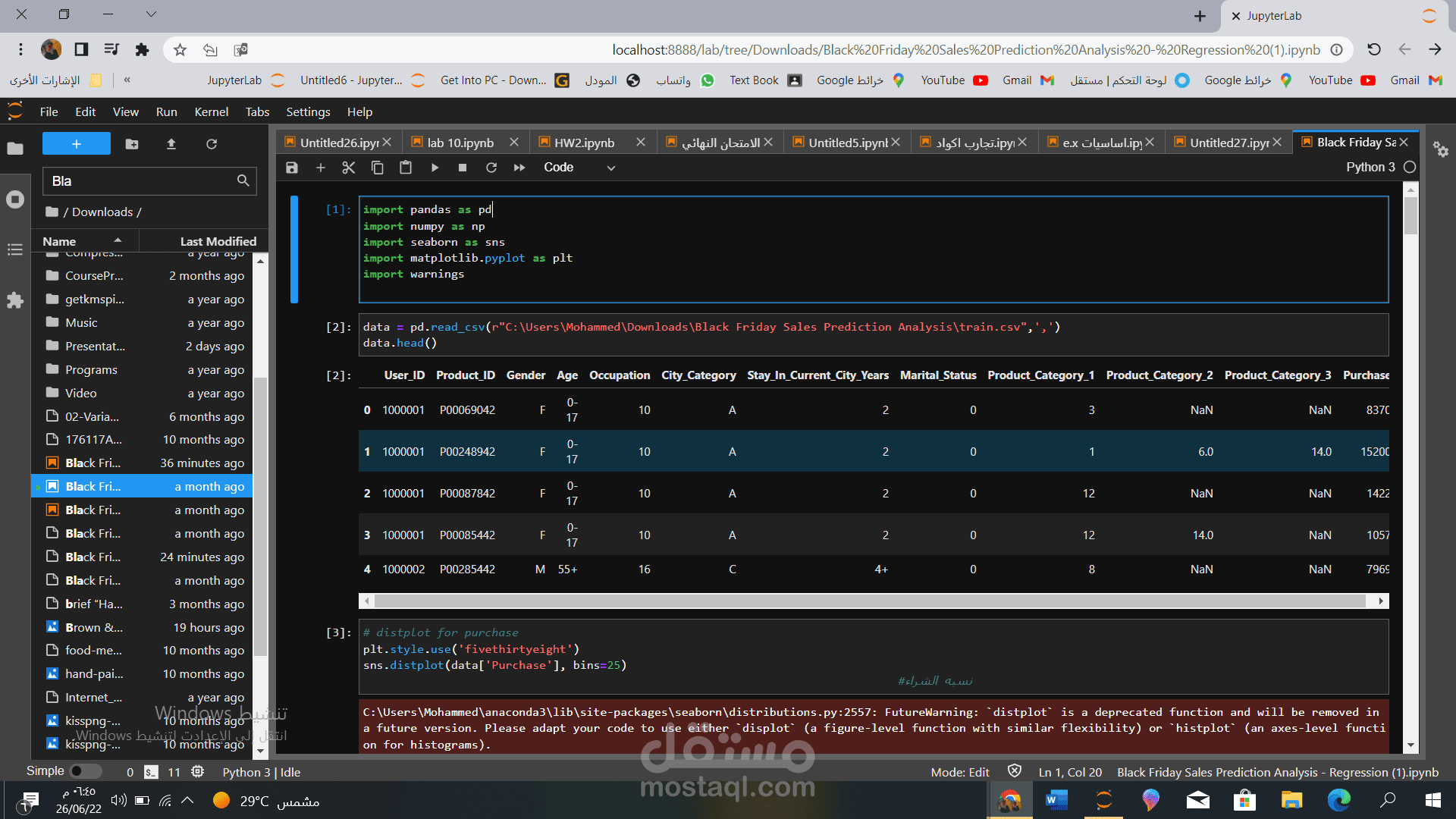Run the selected cell with the play icon
This screenshot has height=819, width=1456.
coord(435,168)
